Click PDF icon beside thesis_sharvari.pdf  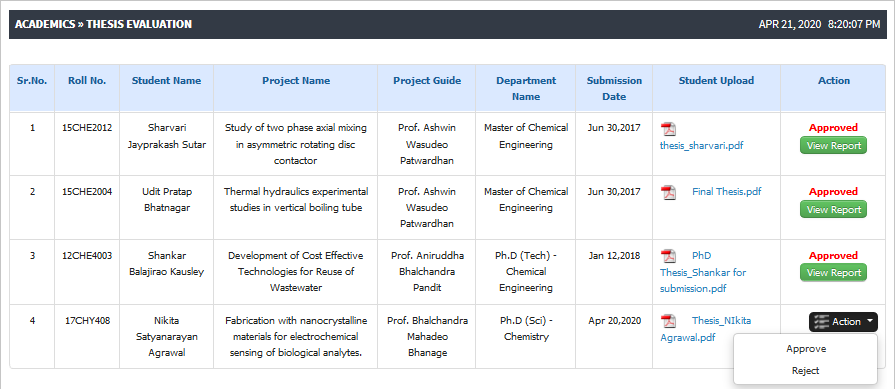(x=668, y=129)
